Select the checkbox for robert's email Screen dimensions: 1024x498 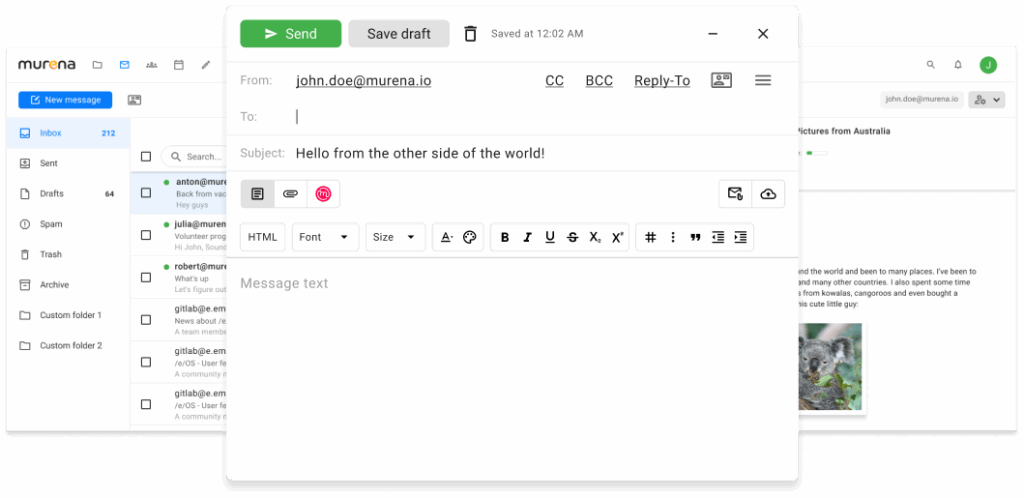click(146, 277)
